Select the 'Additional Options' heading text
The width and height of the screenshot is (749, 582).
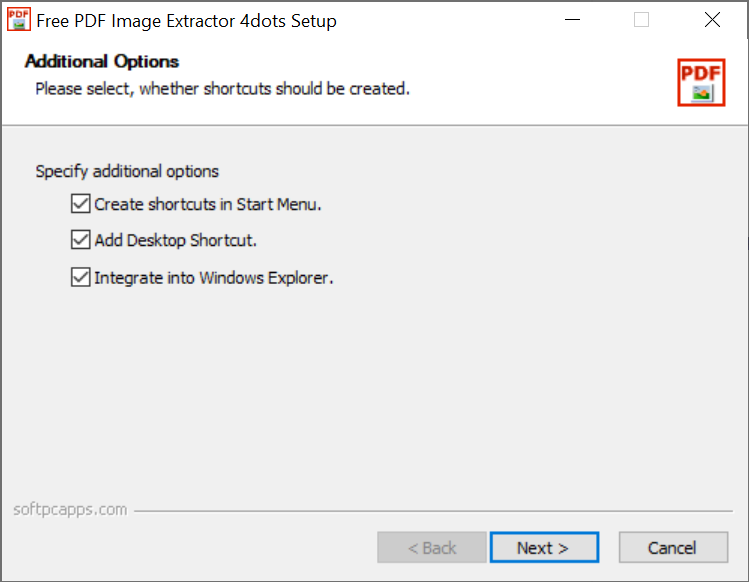(x=102, y=62)
